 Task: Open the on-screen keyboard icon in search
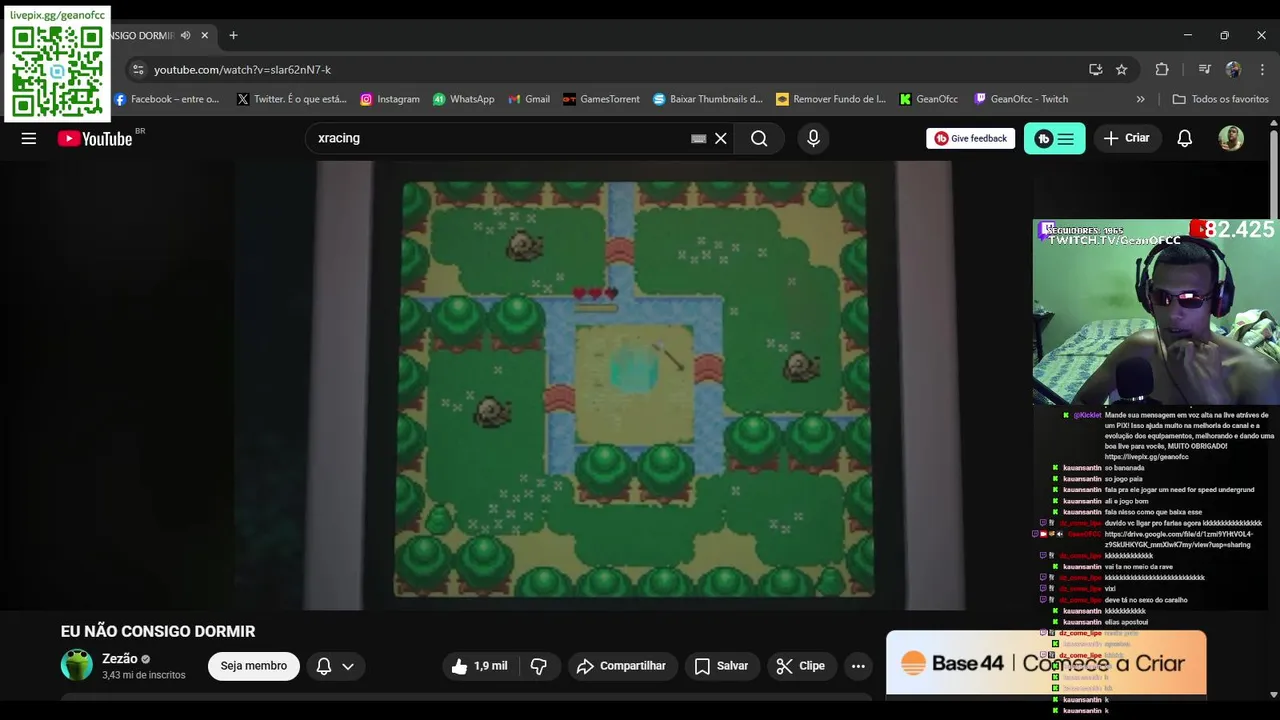699,139
